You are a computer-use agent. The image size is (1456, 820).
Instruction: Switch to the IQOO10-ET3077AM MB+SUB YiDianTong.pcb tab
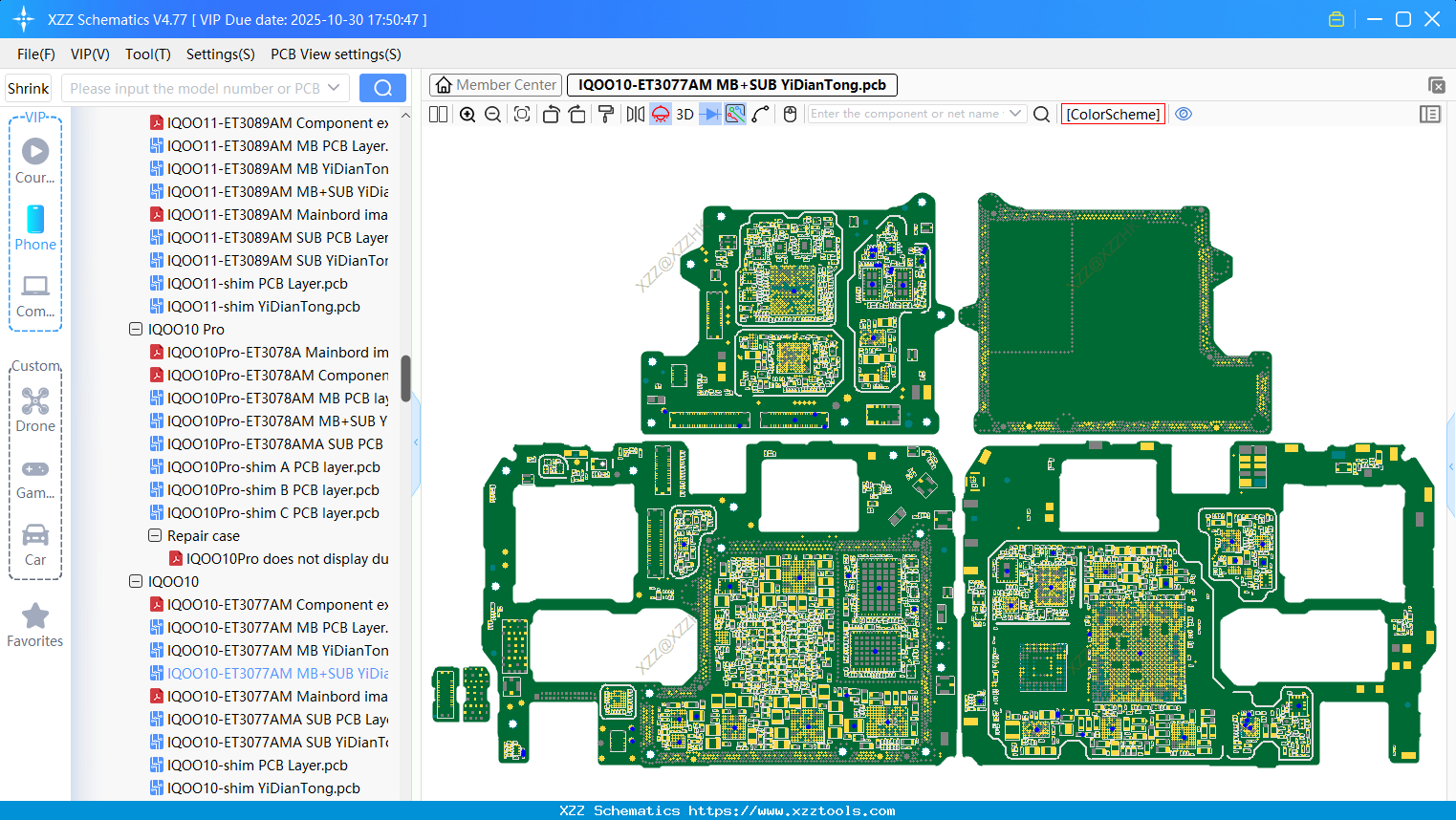tap(732, 85)
